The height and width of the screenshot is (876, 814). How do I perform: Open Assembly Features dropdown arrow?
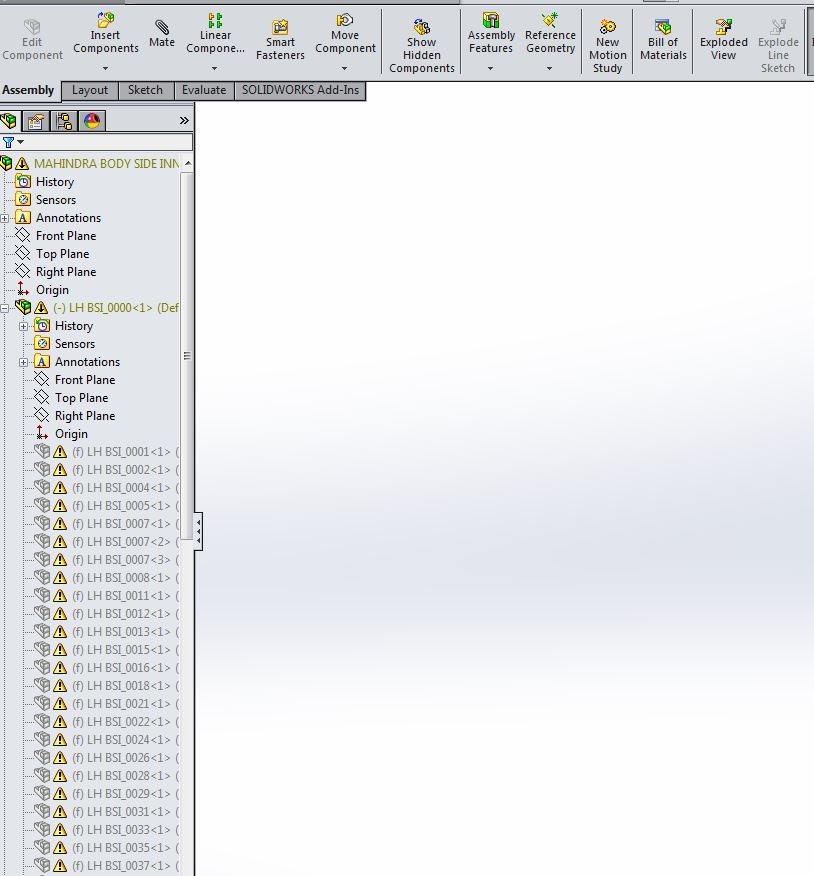(x=490, y=68)
